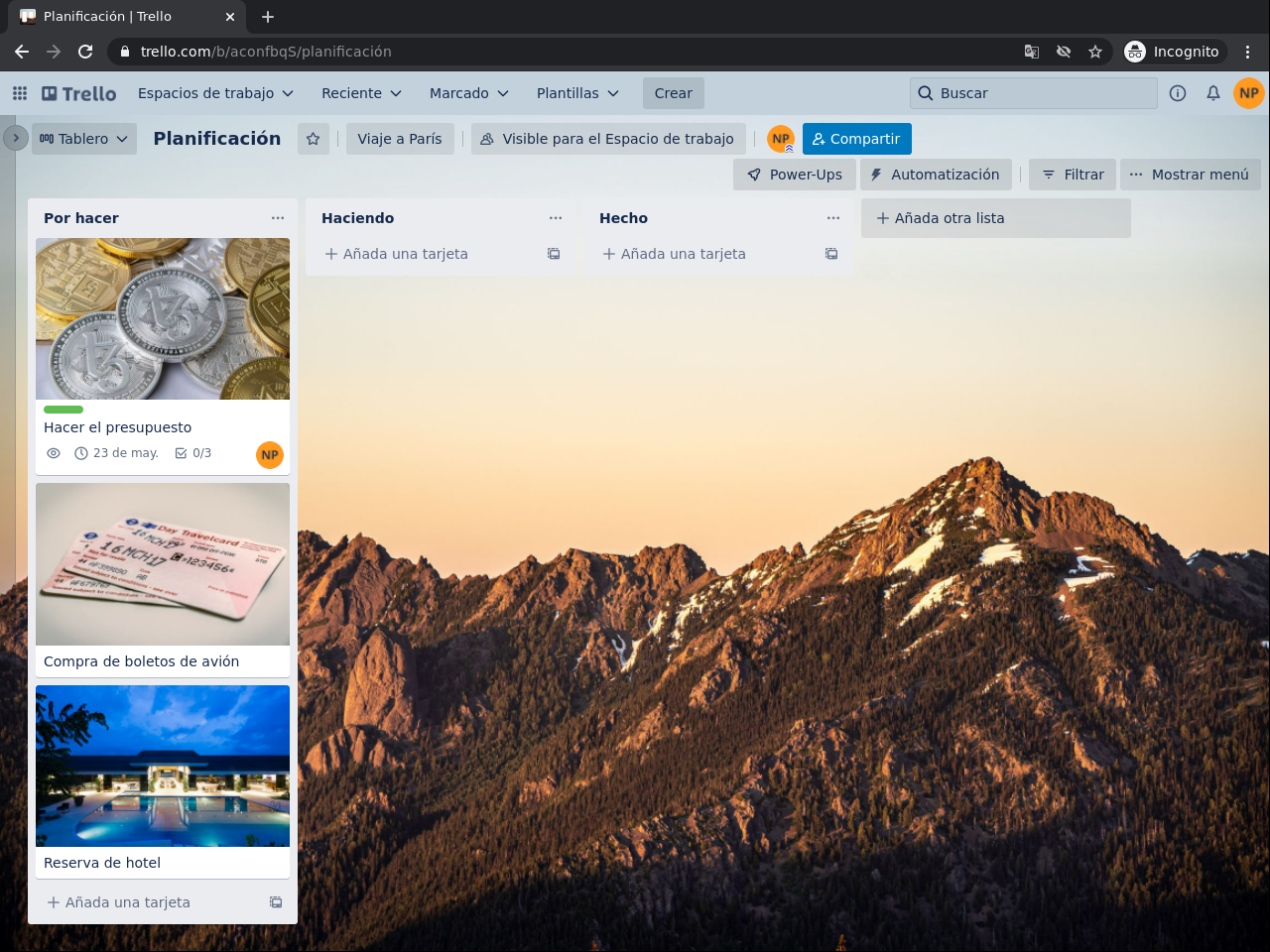Create card from template in Hecho

click(x=831, y=254)
